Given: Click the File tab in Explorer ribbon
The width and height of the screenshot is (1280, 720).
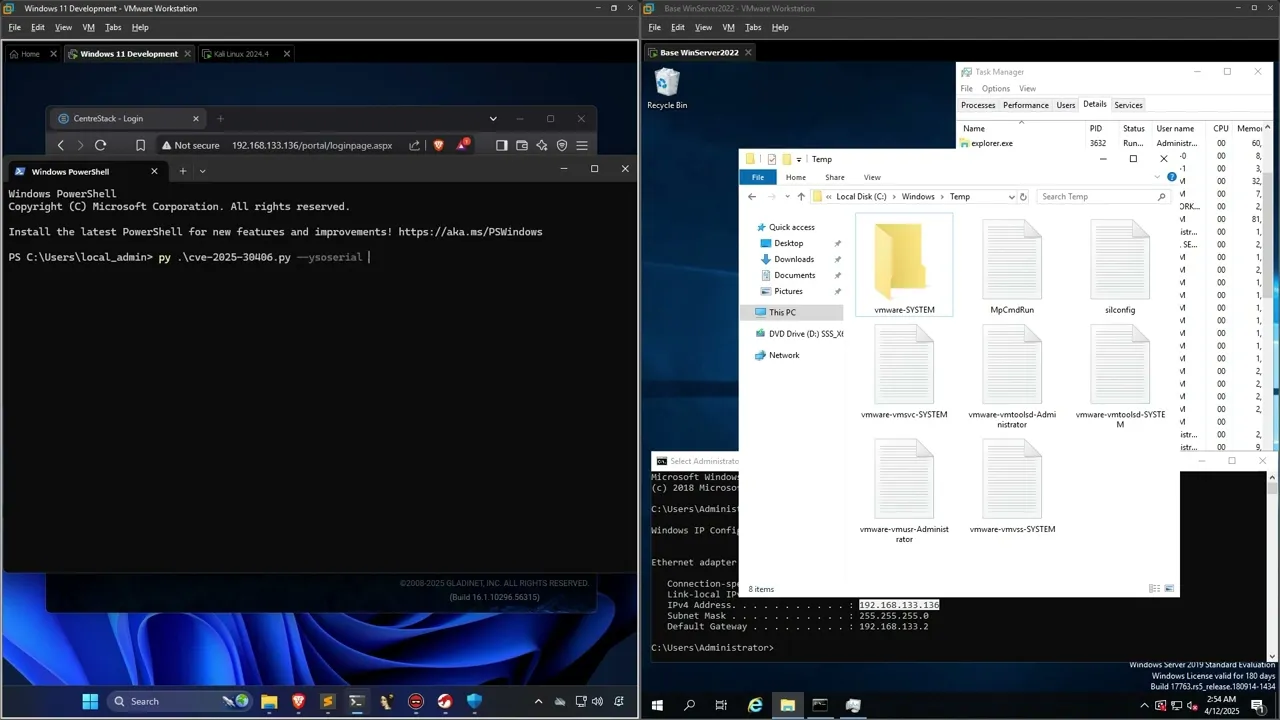Looking at the screenshot, I should [758, 177].
